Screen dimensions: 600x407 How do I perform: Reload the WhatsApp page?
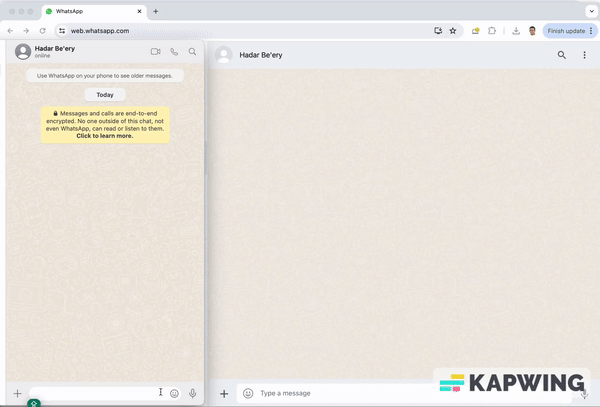(42, 31)
